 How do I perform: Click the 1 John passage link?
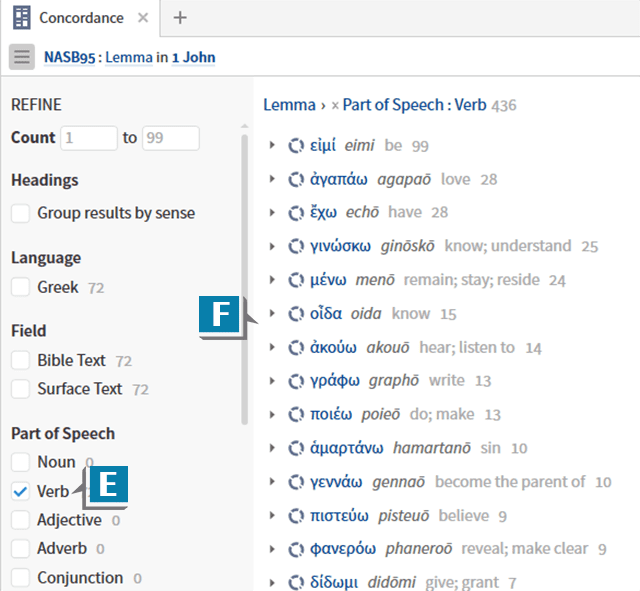pyautogui.click(x=193, y=58)
